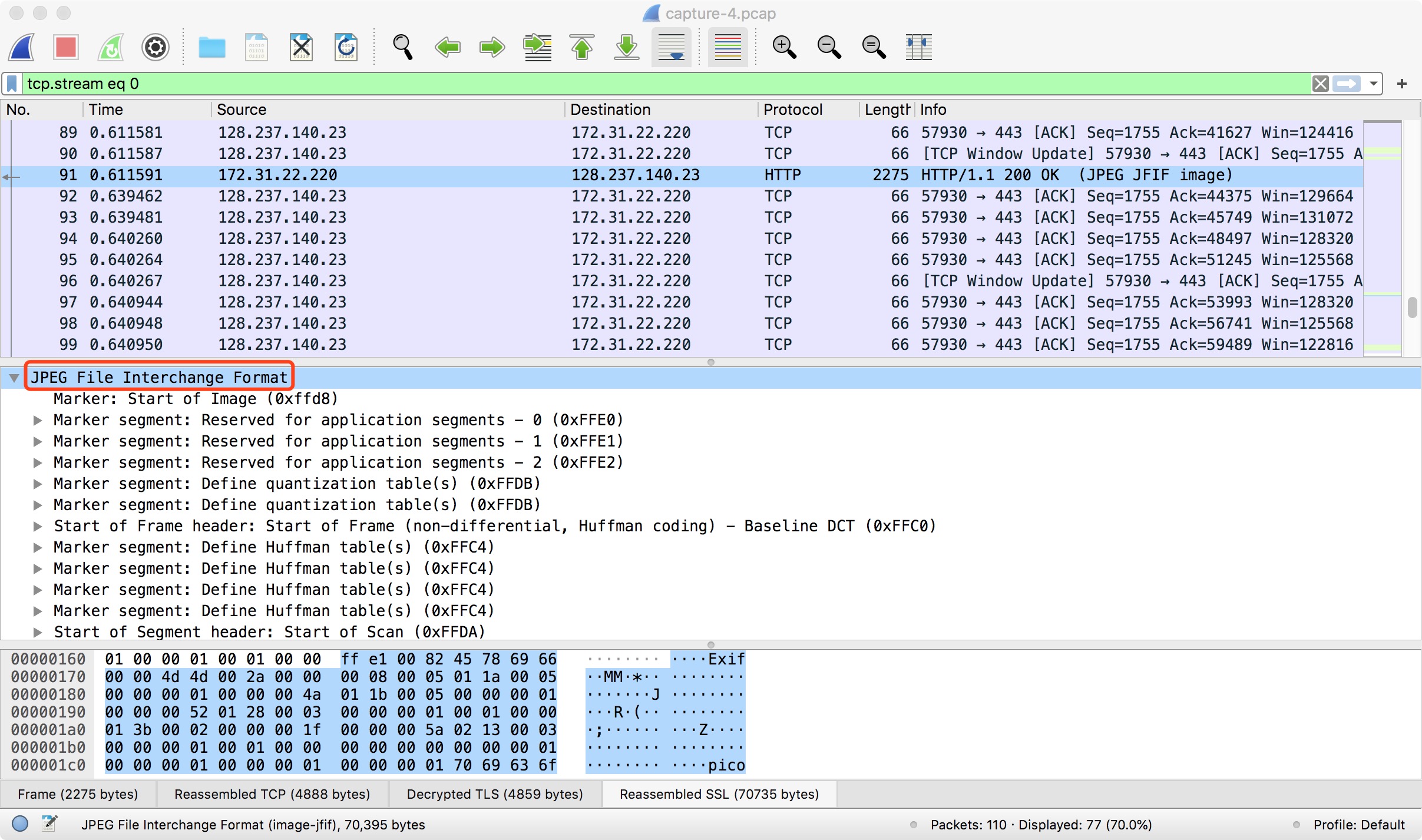1422x840 pixels.
Task: Toggle auto-scroll during live capture
Action: click(672, 47)
